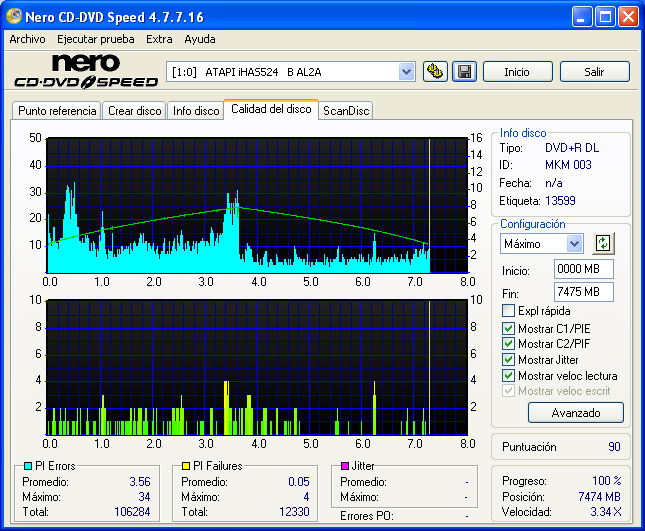
Task: Click the Fin input field
Action: click(583, 292)
